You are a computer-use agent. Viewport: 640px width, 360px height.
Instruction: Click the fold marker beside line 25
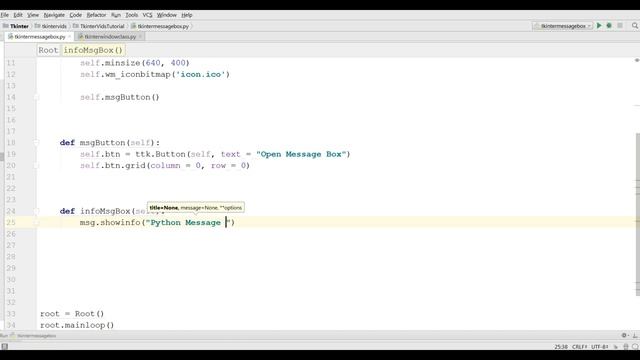pyautogui.click(x=36, y=222)
